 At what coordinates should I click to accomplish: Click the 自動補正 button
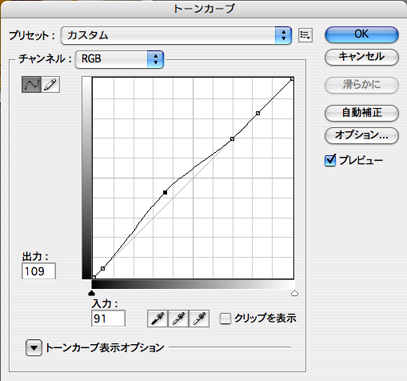click(362, 113)
